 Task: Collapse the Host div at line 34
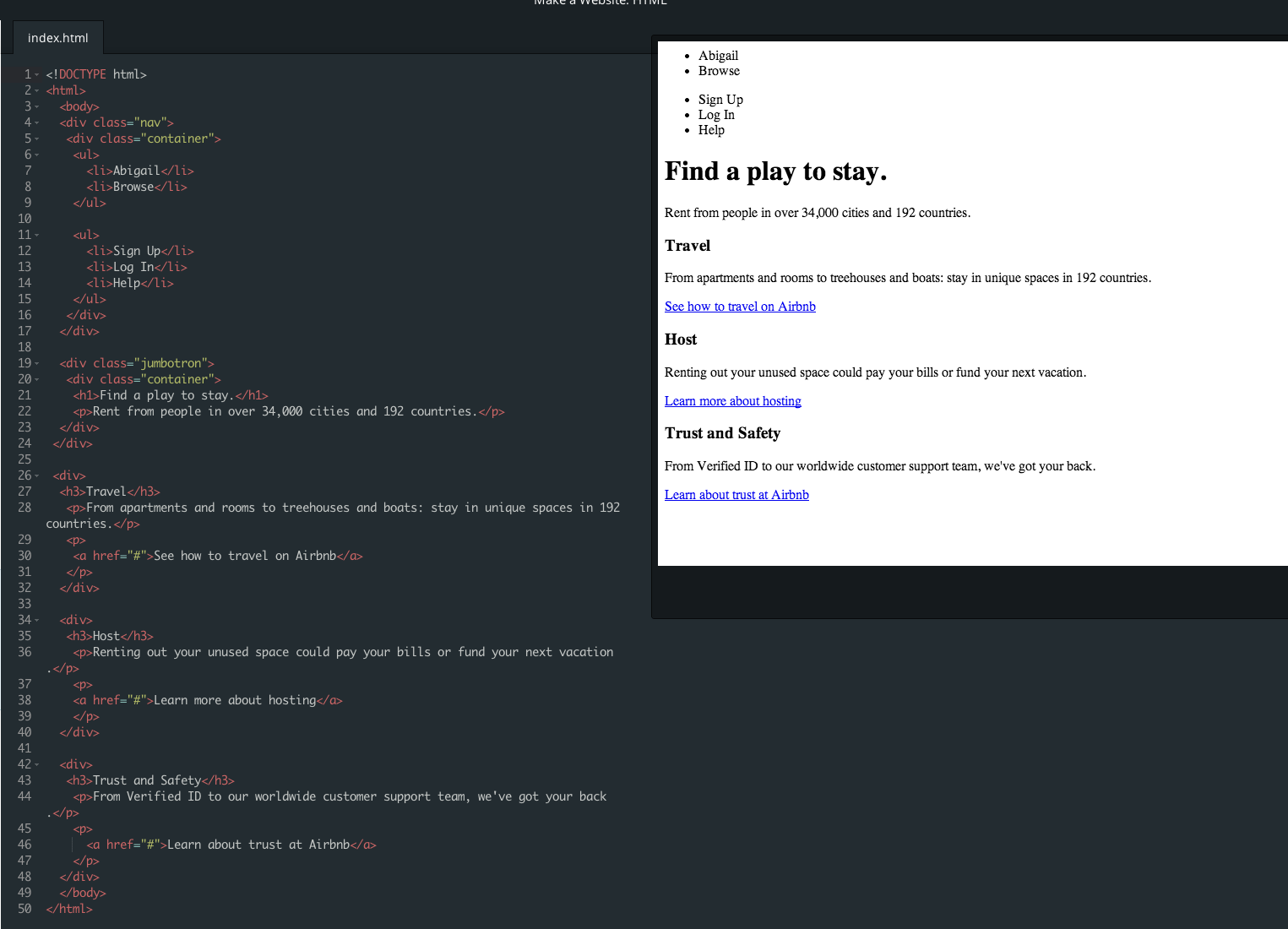tap(37, 620)
